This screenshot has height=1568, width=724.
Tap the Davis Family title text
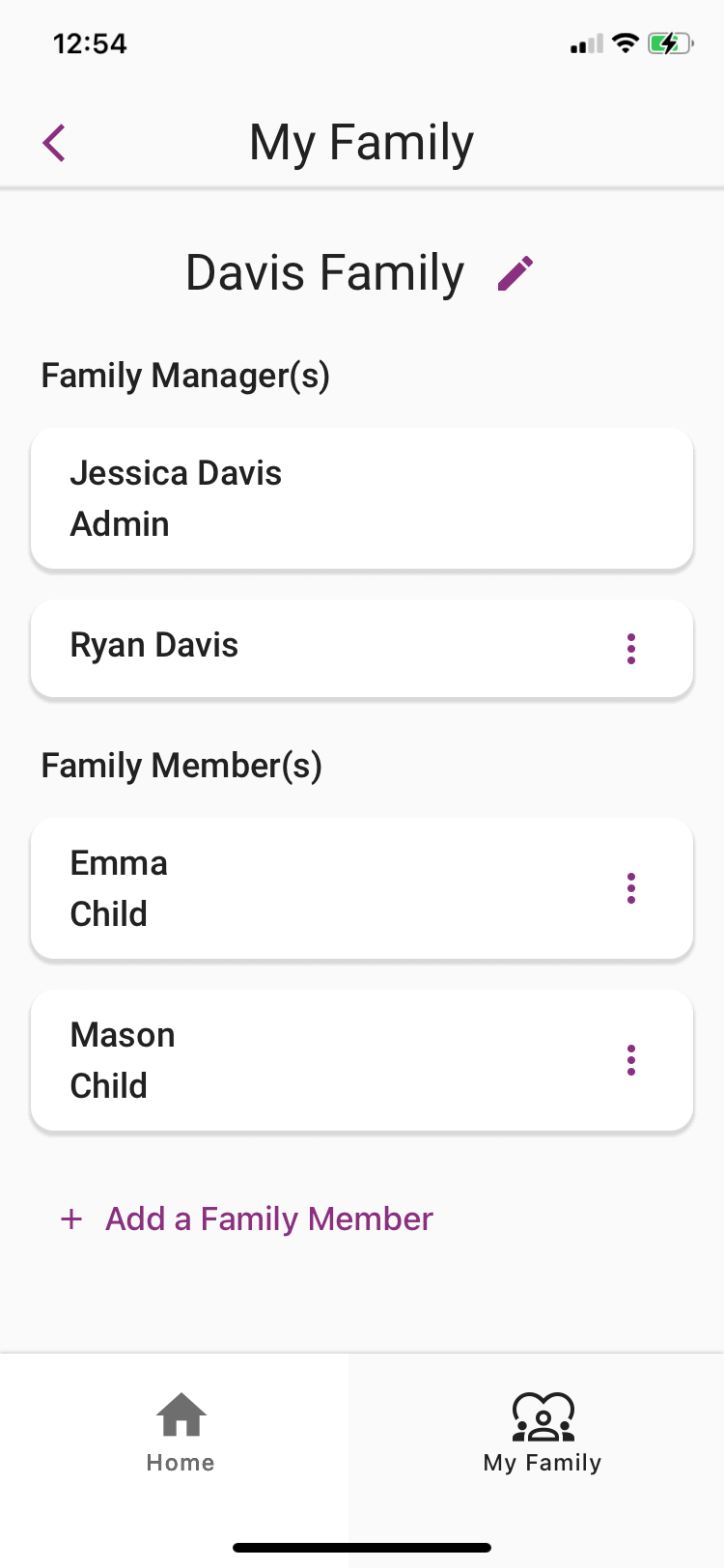(x=325, y=273)
